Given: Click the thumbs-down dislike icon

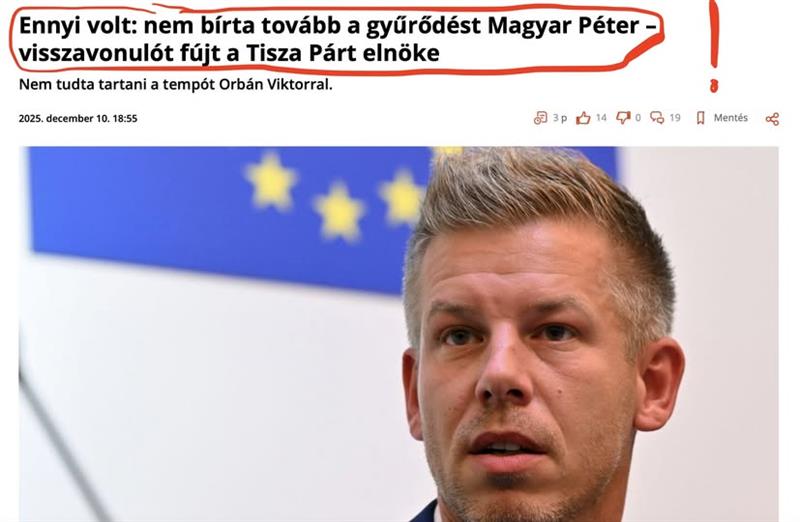Looking at the screenshot, I should pyautogui.click(x=623, y=118).
